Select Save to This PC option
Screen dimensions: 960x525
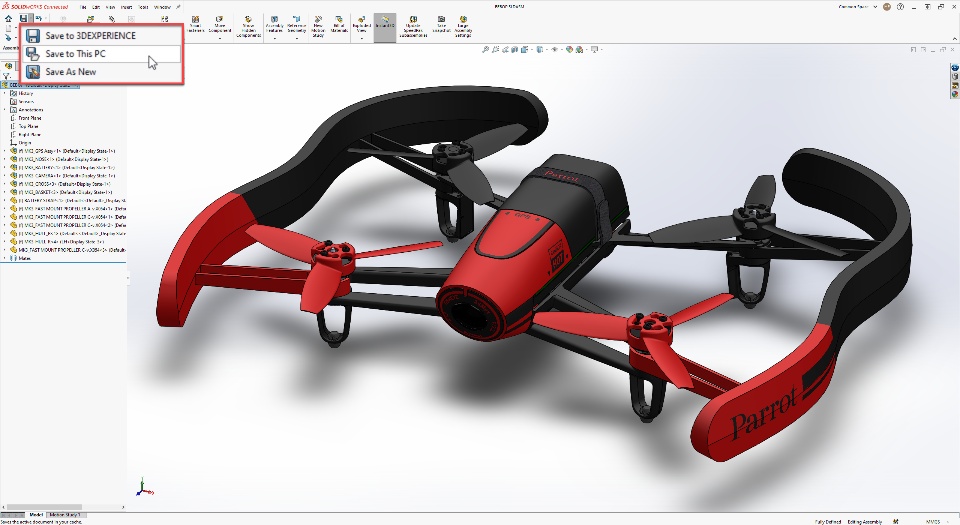(x=102, y=54)
